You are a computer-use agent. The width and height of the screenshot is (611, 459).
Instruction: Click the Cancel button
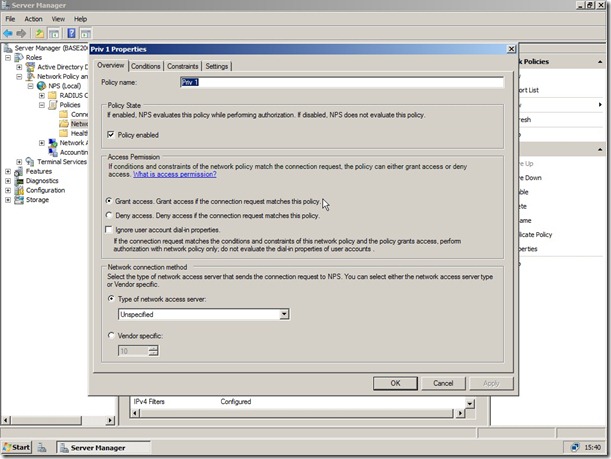coord(443,383)
